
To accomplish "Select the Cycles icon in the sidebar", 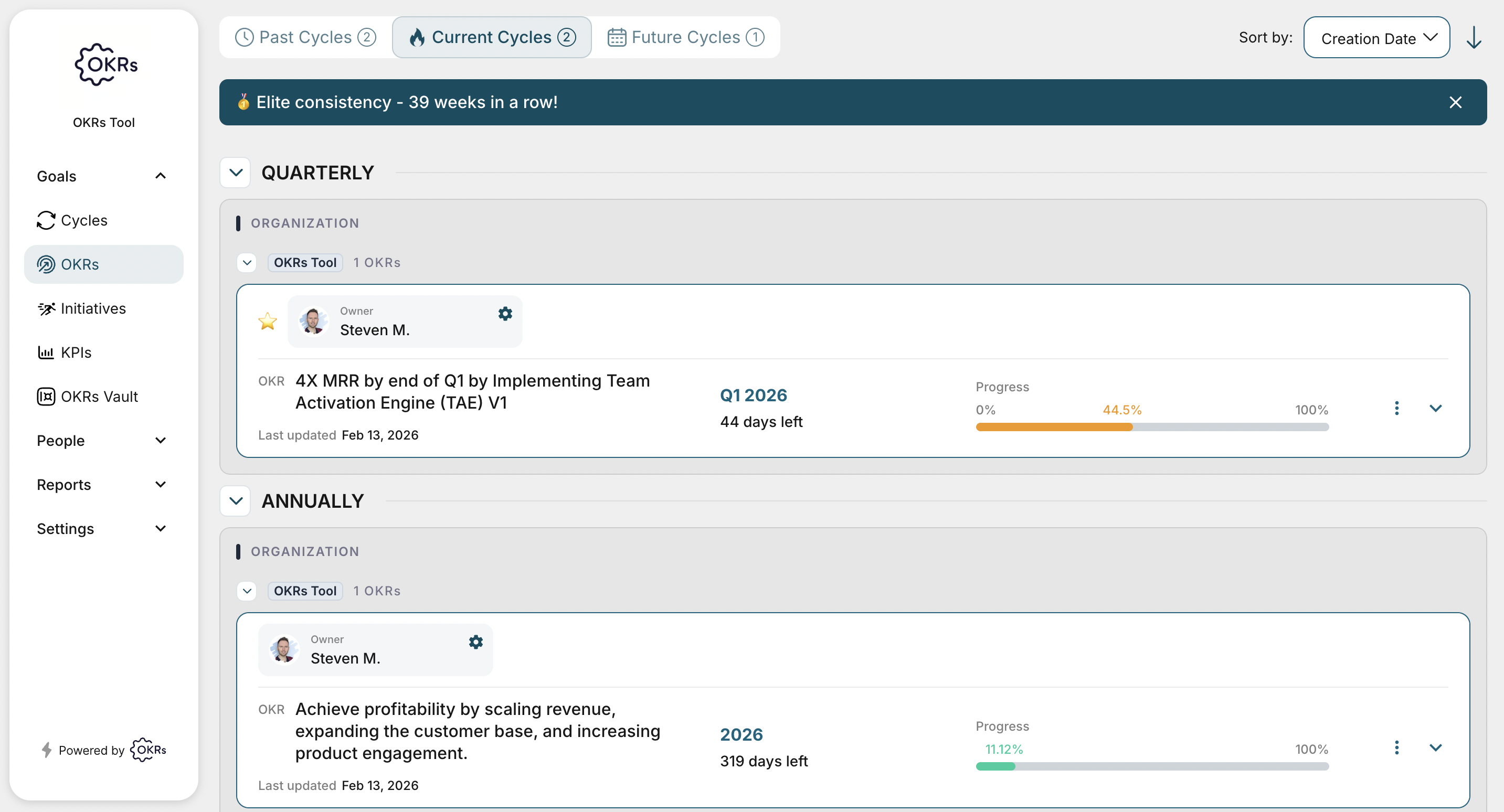I will point(46,220).
